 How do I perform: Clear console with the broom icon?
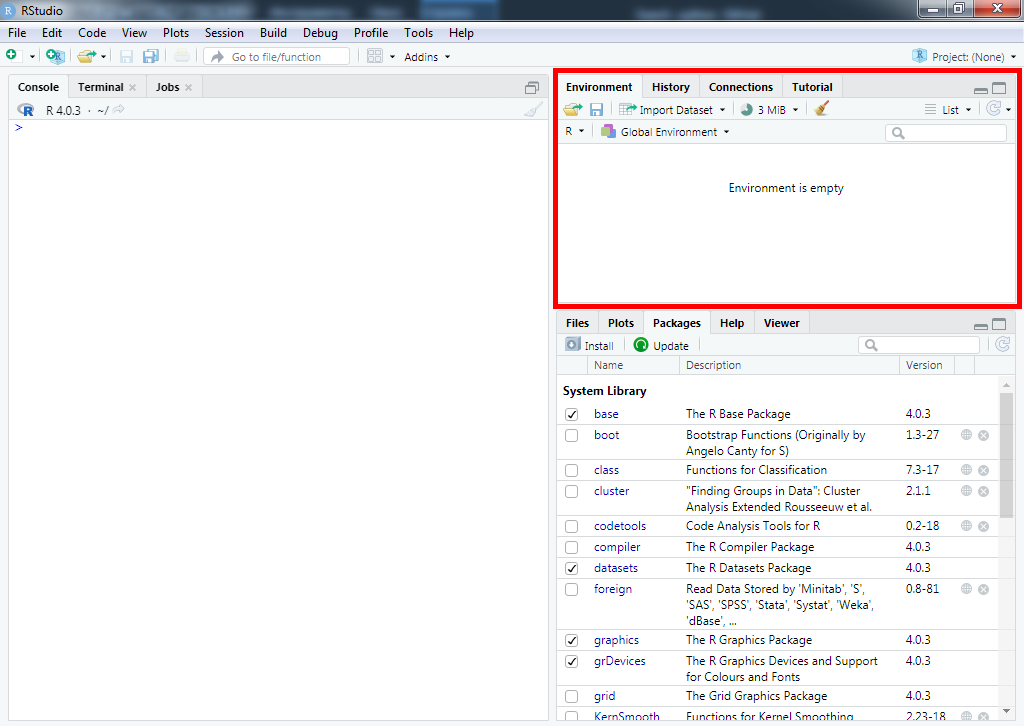533,110
